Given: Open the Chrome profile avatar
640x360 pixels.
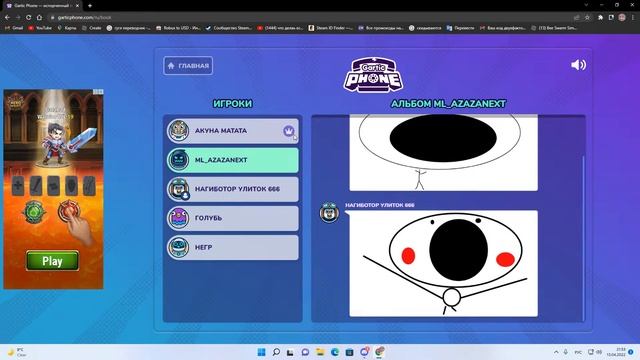Looking at the screenshot, I should tap(622, 18).
